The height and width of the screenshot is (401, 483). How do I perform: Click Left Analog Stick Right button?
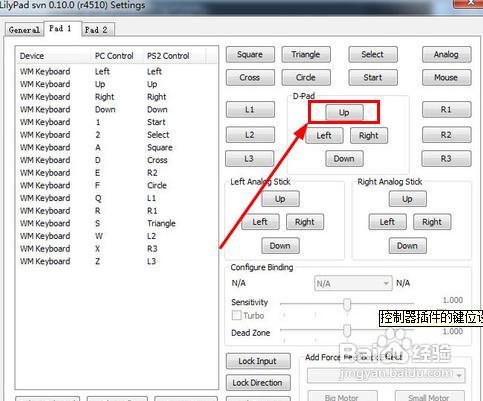(305, 222)
